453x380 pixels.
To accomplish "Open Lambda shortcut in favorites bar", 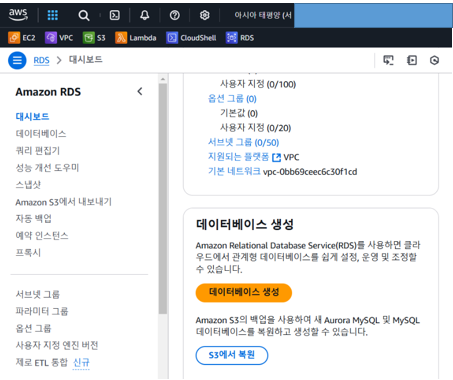I will pos(136,38).
